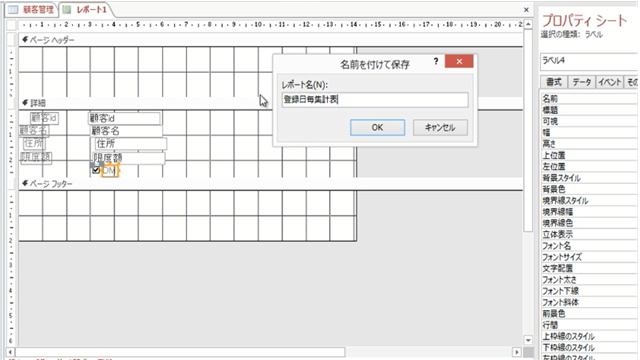Viewport: 640px width, 360px height.
Task: Open the ラベル4 object selector combo box
Action: 590,61
